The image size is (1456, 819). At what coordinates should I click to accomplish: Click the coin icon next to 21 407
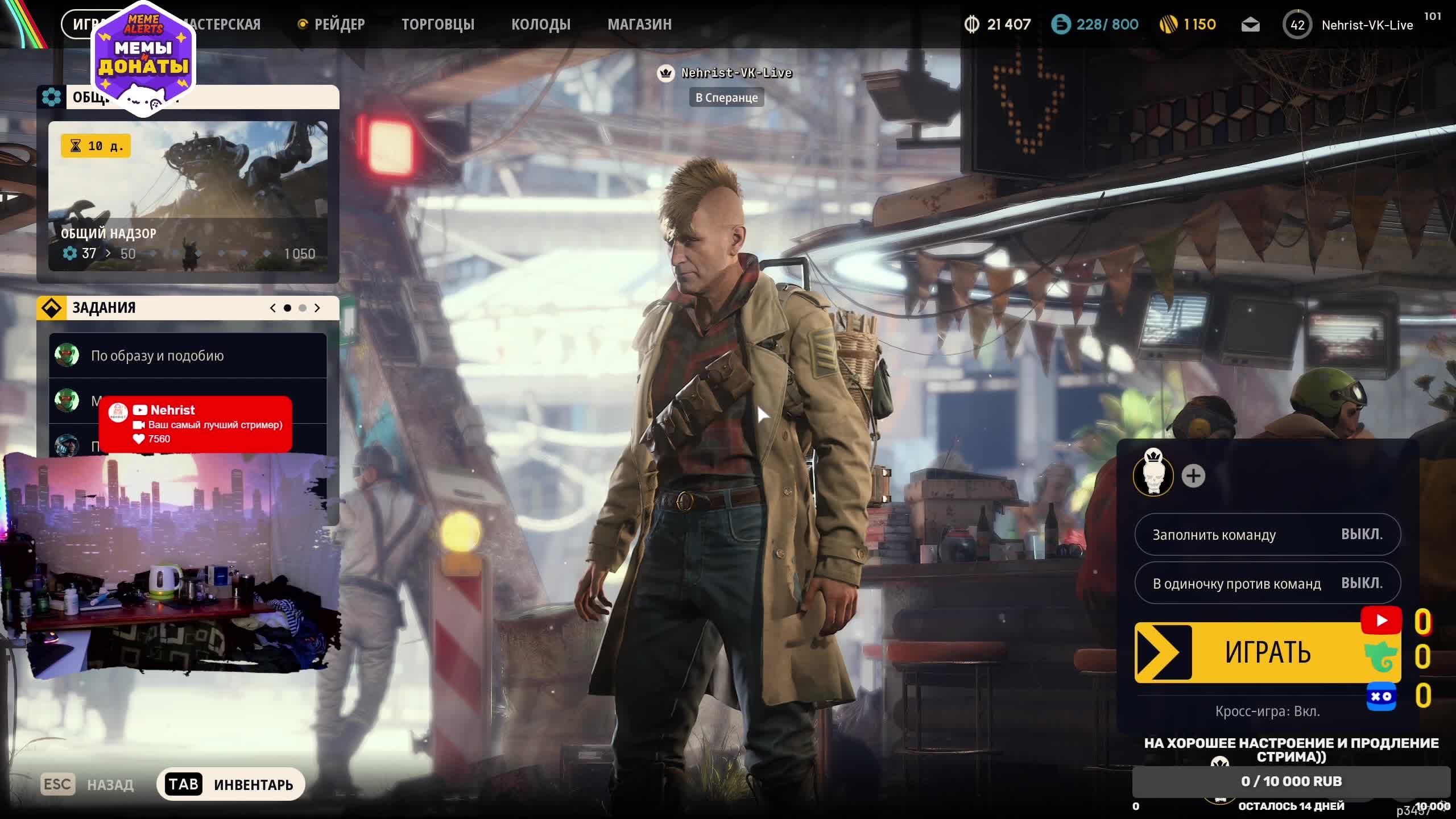tap(972, 24)
